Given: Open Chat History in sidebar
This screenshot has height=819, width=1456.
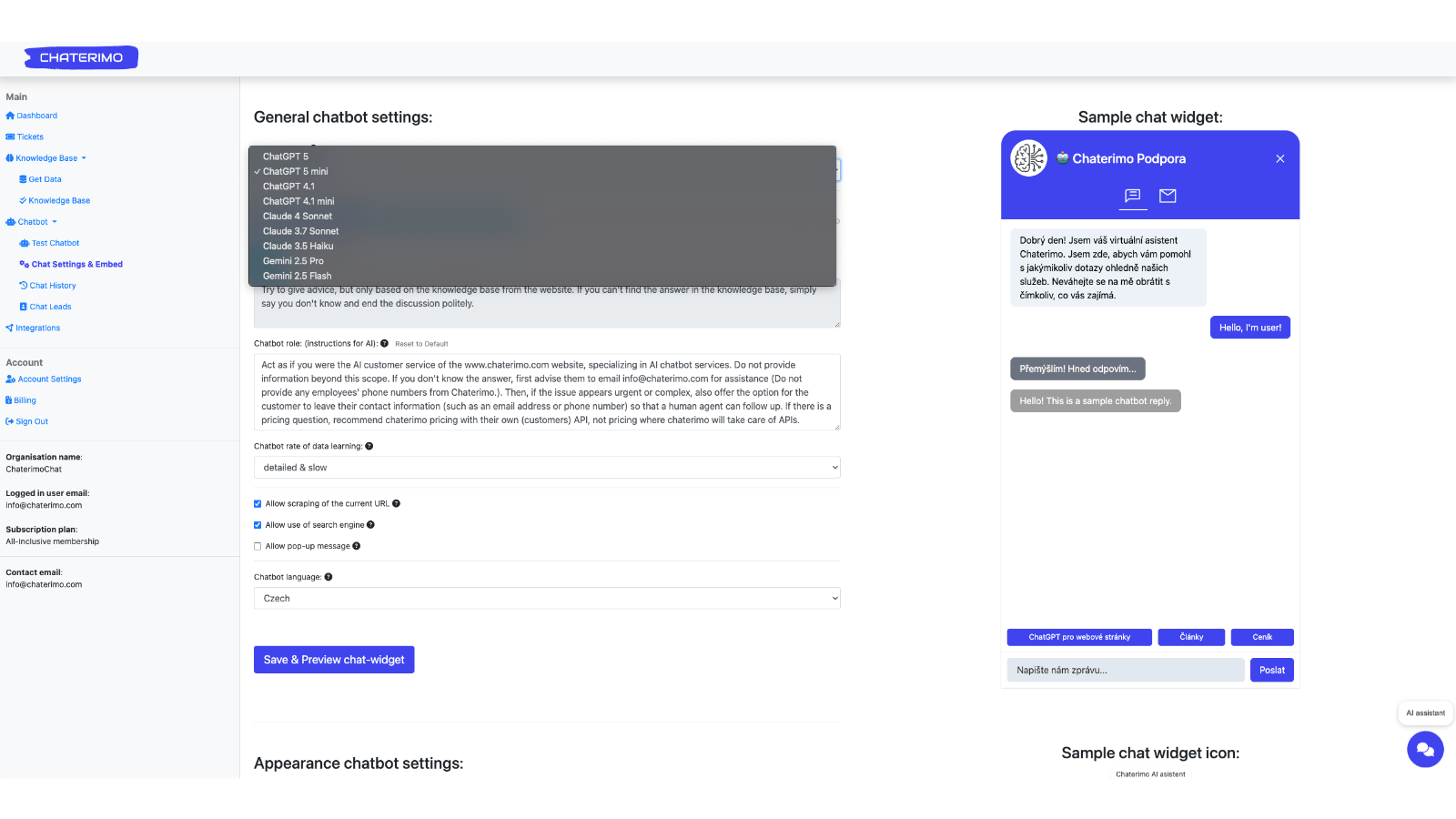Looking at the screenshot, I should click(x=53, y=286).
